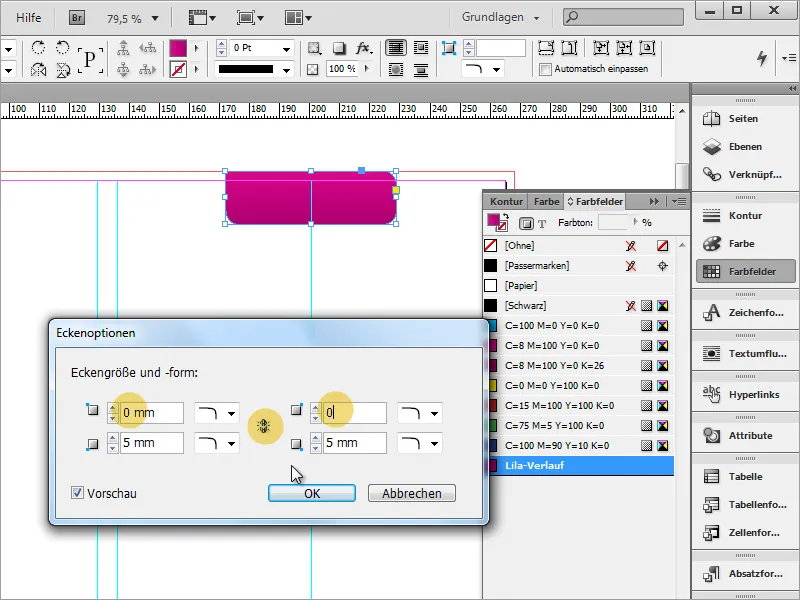Click the quick apply lightning icon

pyautogui.click(x=762, y=58)
